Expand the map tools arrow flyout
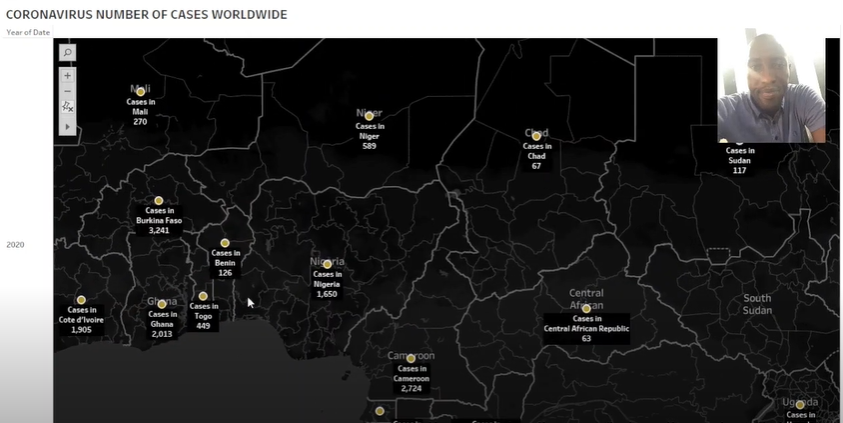This screenshot has height=423, width=843. coord(68,127)
